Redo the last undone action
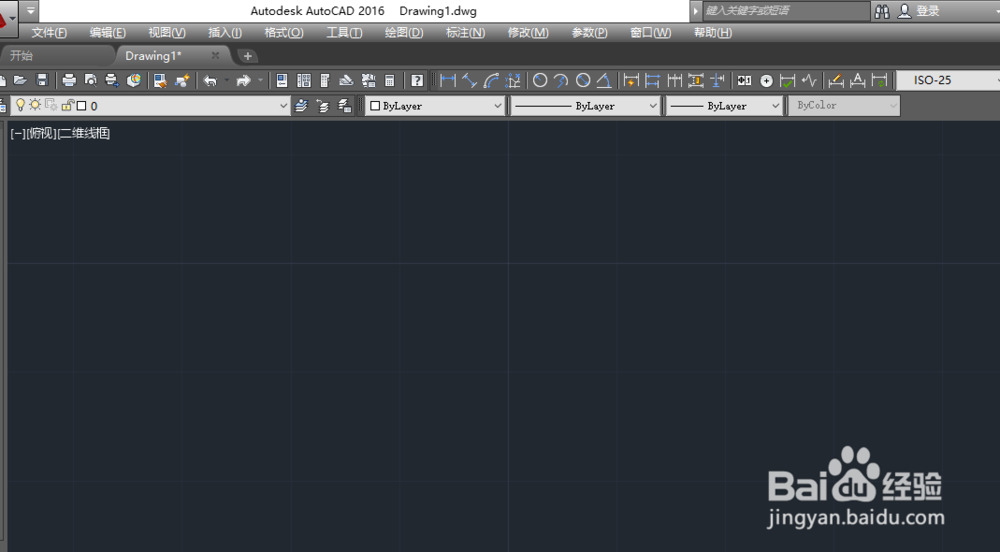The width and height of the screenshot is (1000, 552). [243, 80]
